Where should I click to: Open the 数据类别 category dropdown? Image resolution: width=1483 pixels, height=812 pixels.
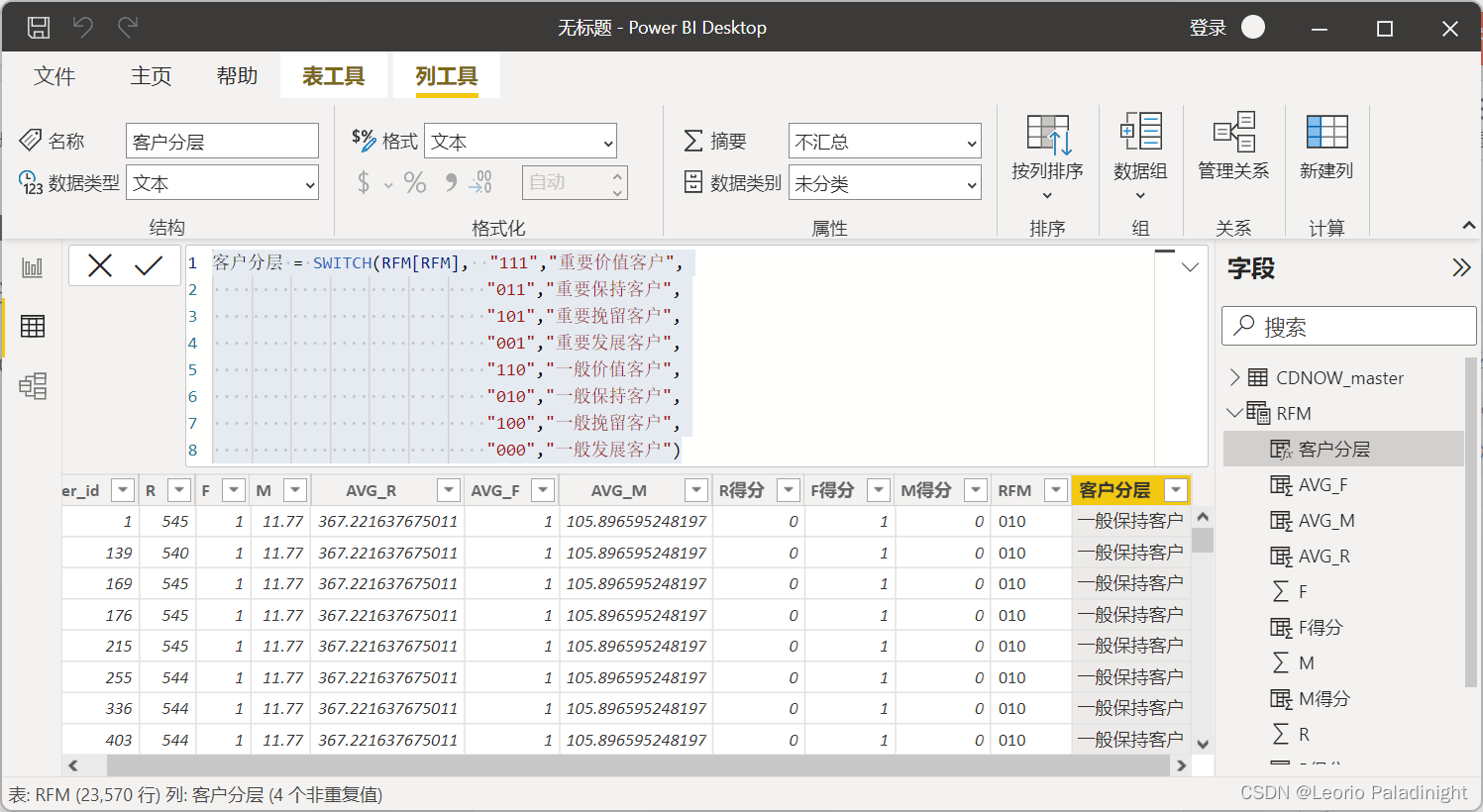885,183
